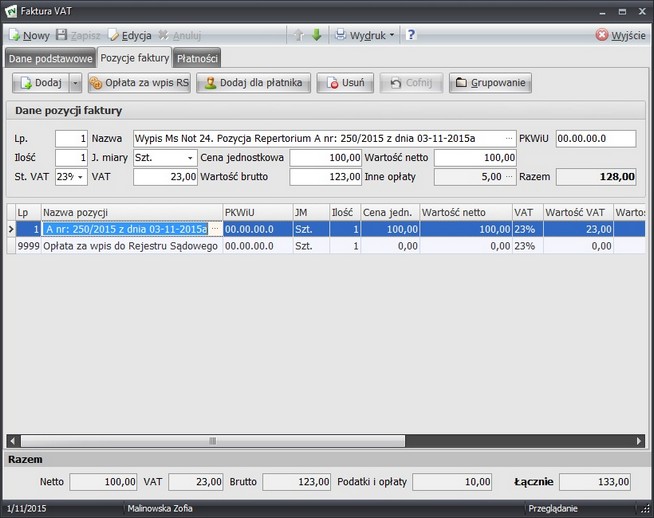
Task: Select the Opłata za wpis do Rejestru row
Action: point(130,246)
